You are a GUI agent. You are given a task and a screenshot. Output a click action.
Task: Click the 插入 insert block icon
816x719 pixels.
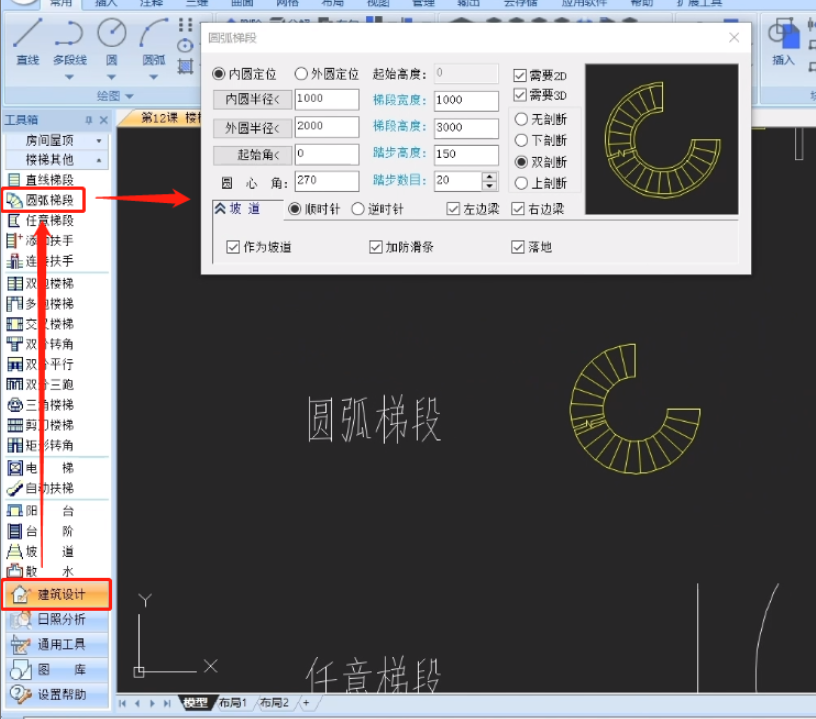click(x=784, y=42)
